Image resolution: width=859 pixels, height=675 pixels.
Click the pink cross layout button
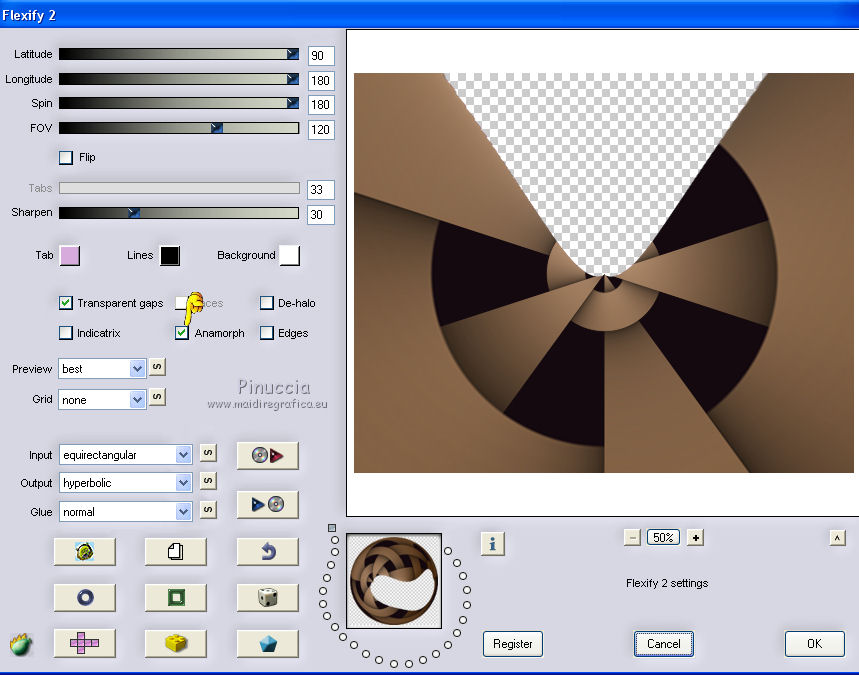85,643
